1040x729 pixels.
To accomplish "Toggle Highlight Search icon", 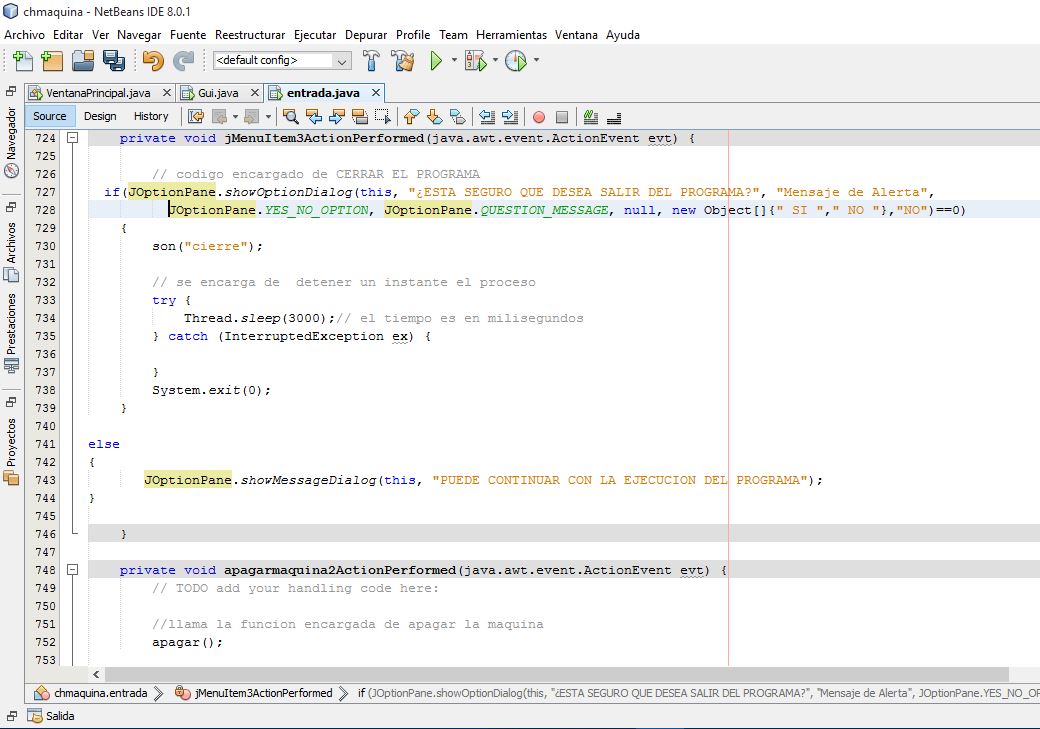I will click(359, 117).
